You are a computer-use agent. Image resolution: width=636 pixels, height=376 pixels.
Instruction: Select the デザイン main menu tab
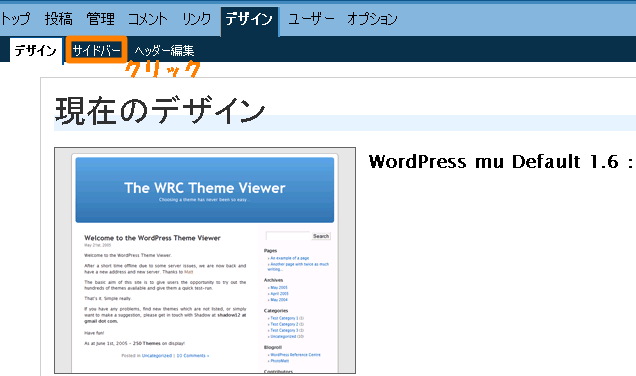click(249, 19)
